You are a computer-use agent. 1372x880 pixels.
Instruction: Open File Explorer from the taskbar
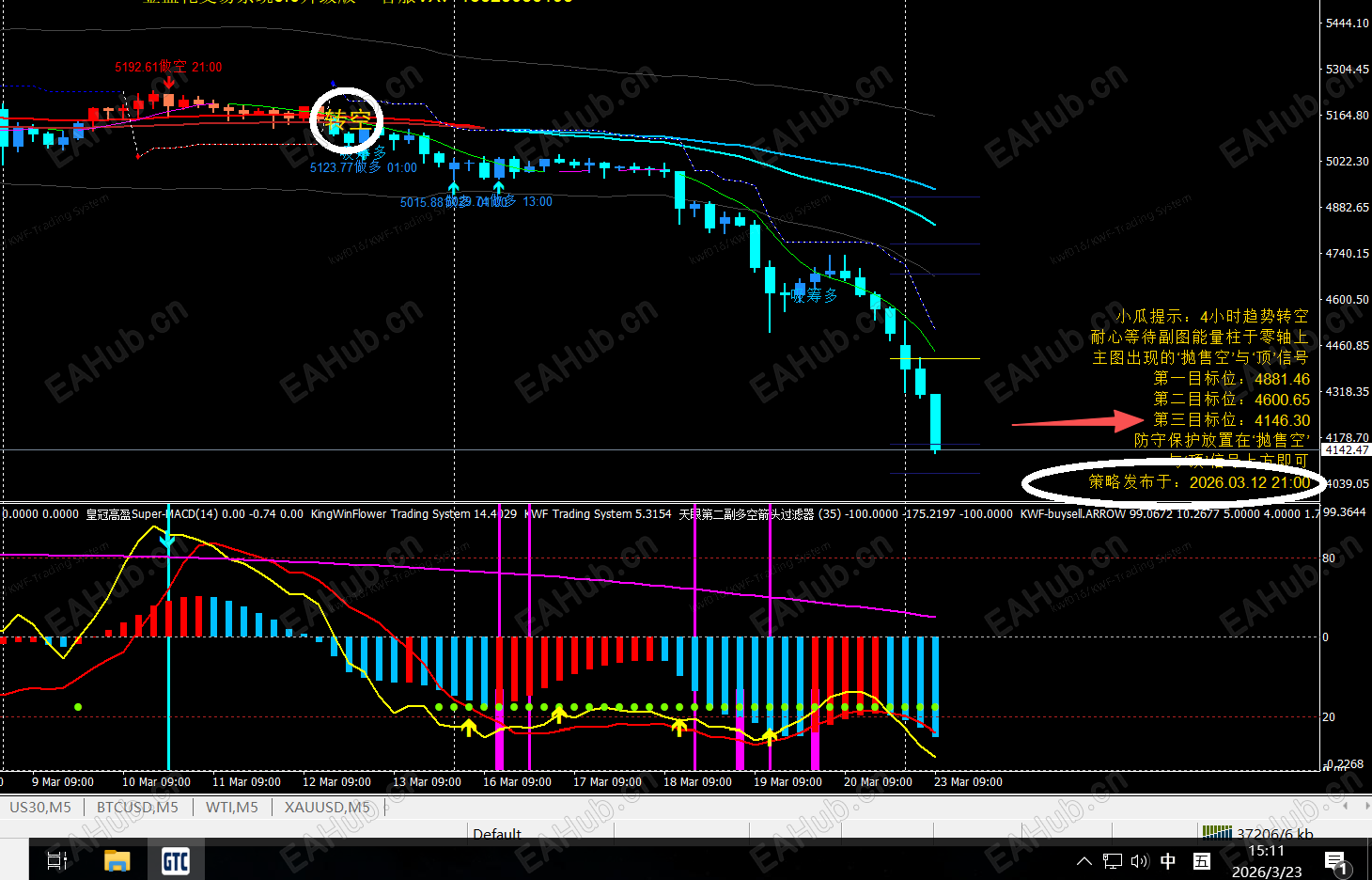coord(117,861)
